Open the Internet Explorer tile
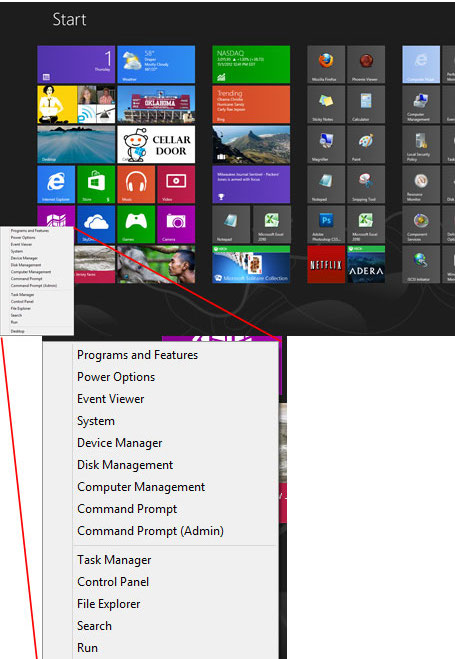This screenshot has height=659, width=455. tap(56, 185)
